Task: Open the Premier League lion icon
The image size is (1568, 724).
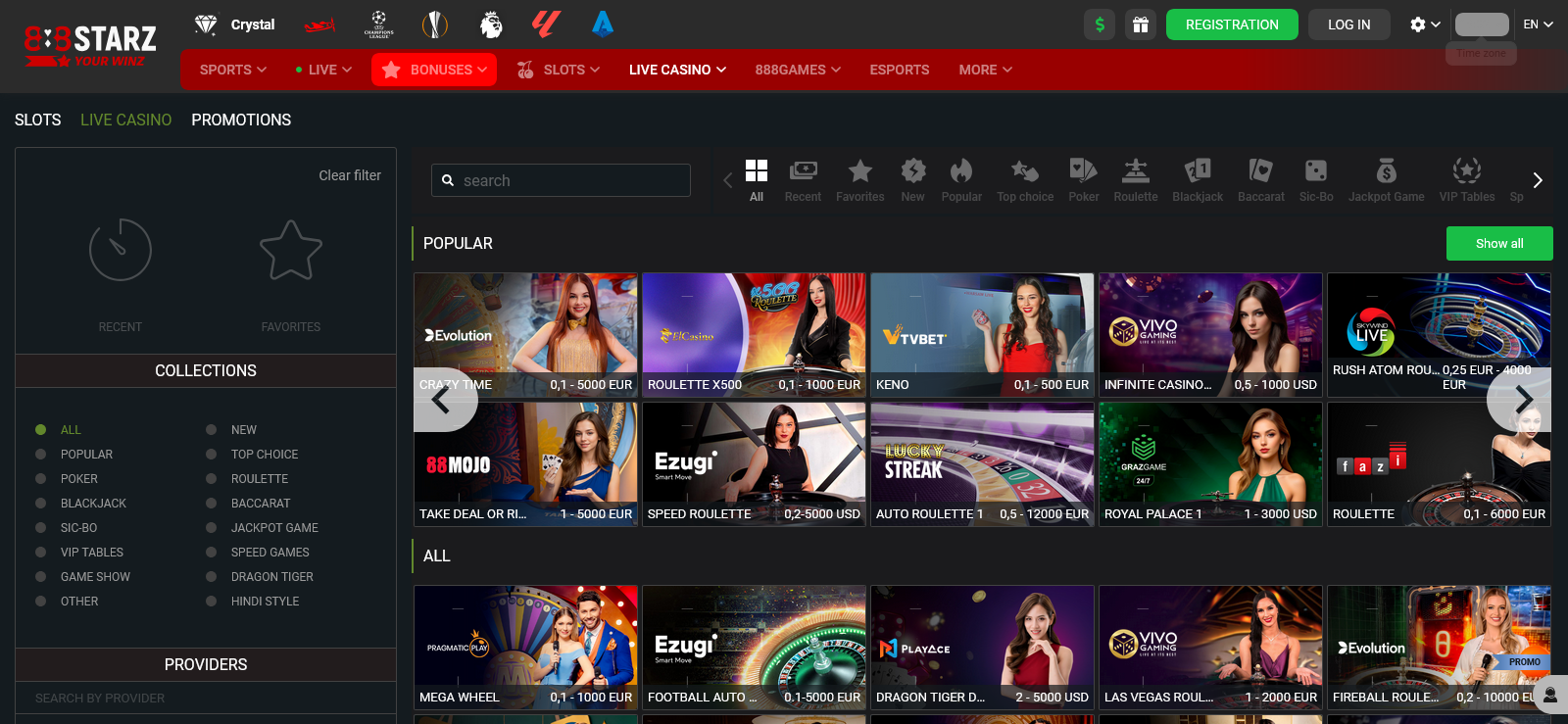Action: 491,24
